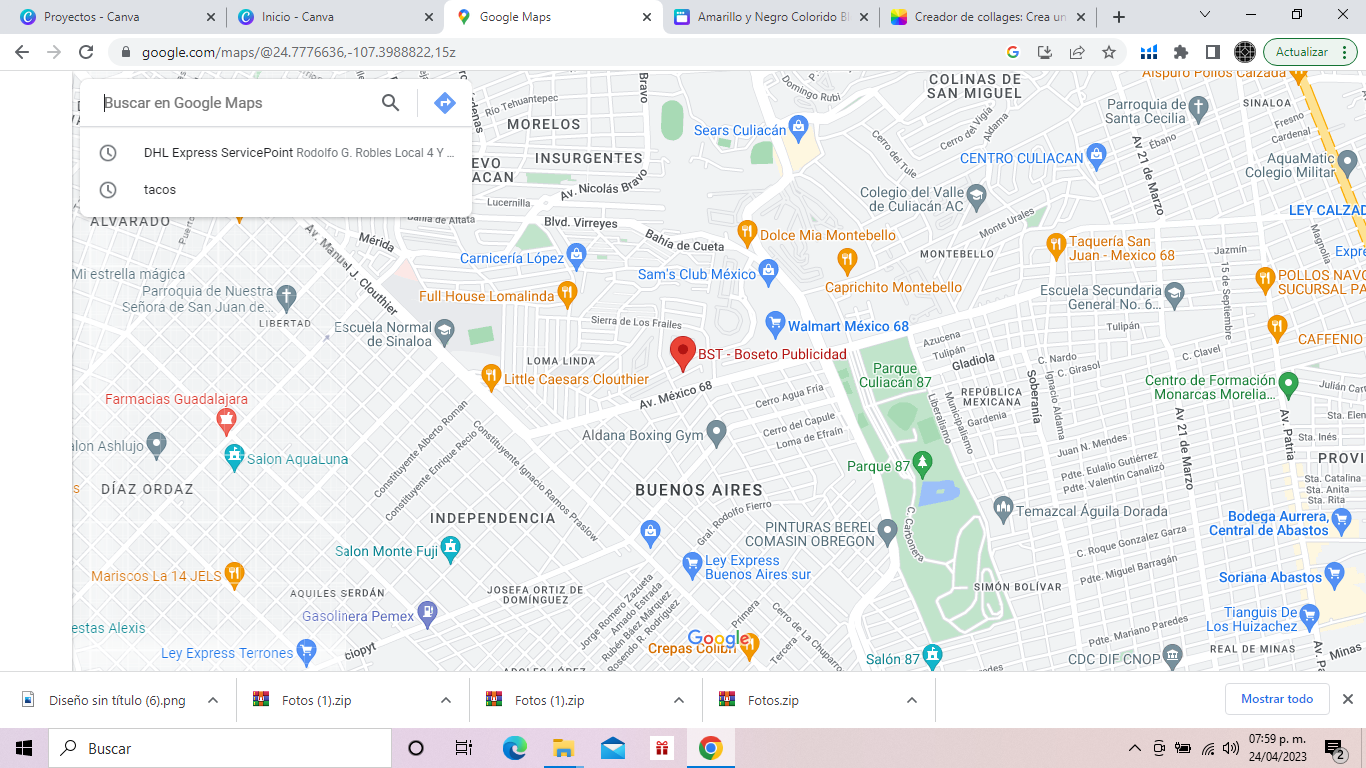Click the volume speaker icon in tray
Image resolution: width=1366 pixels, height=768 pixels.
click(x=1230, y=748)
